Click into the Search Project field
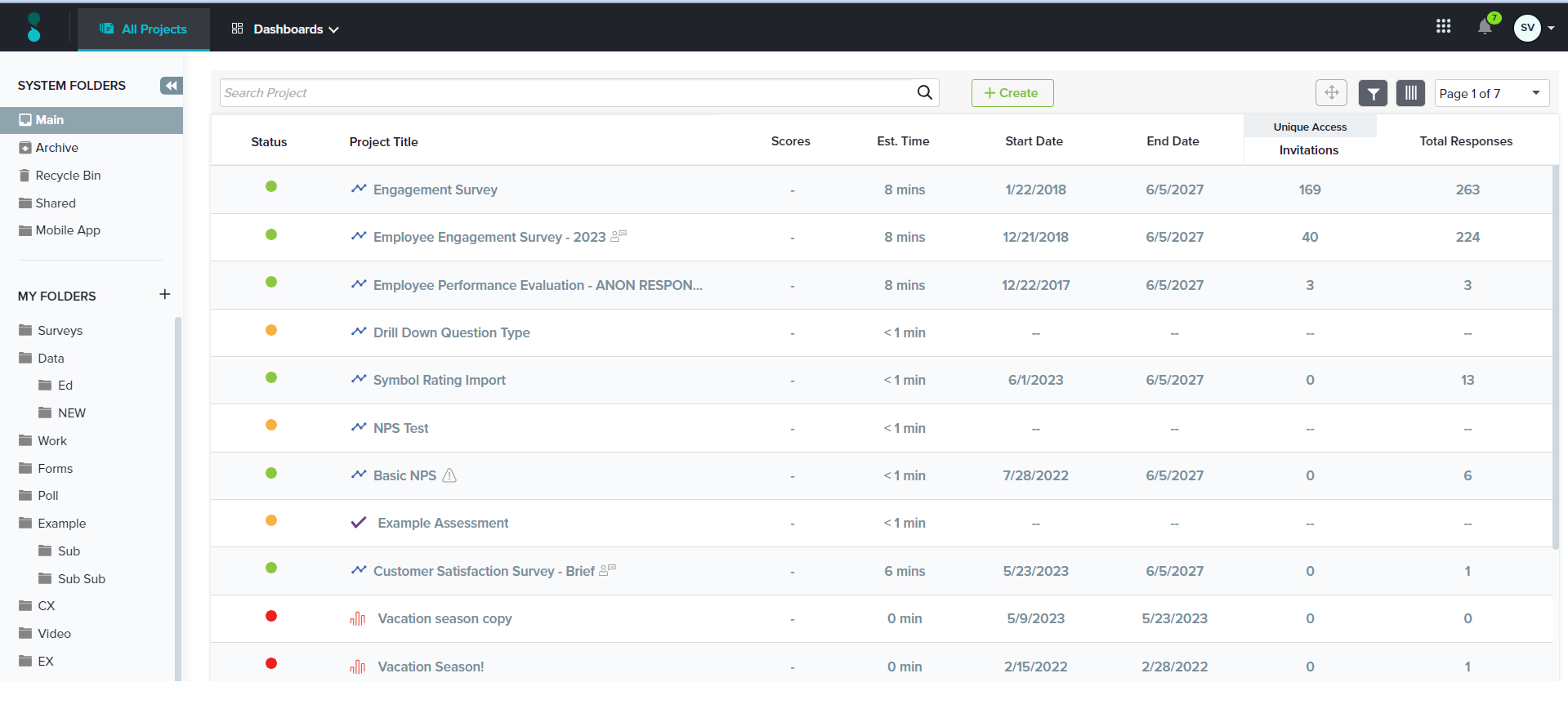Image resolution: width=1568 pixels, height=709 pixels. 564,93
